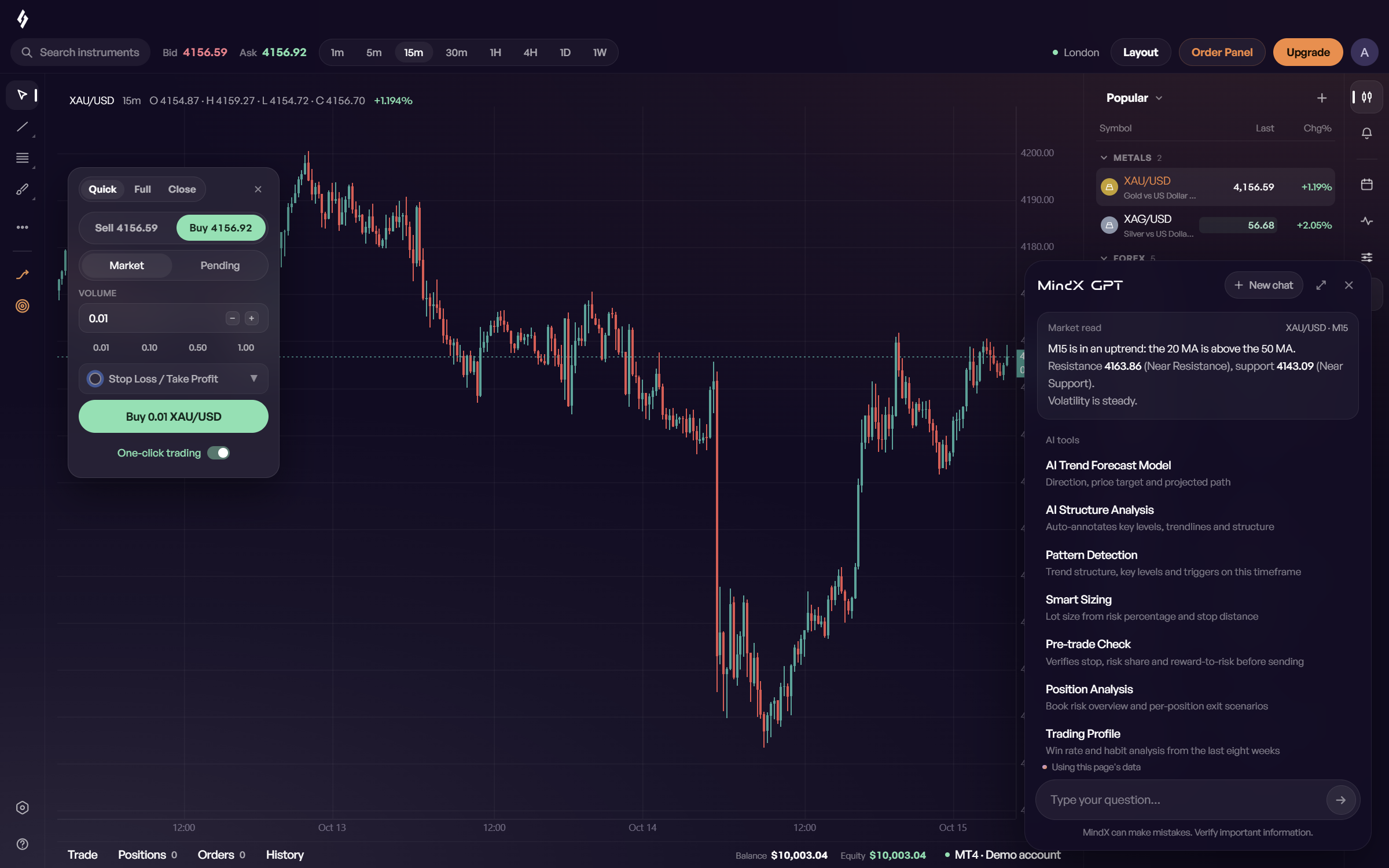Choose Buy 4156.92 side

click(x=221, y=228)
